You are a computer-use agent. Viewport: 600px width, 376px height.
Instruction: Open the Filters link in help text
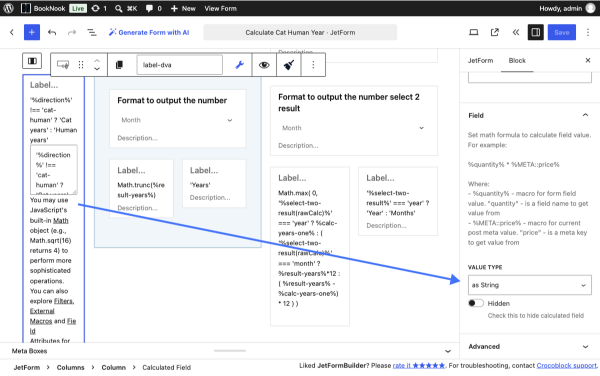(64, 301)
